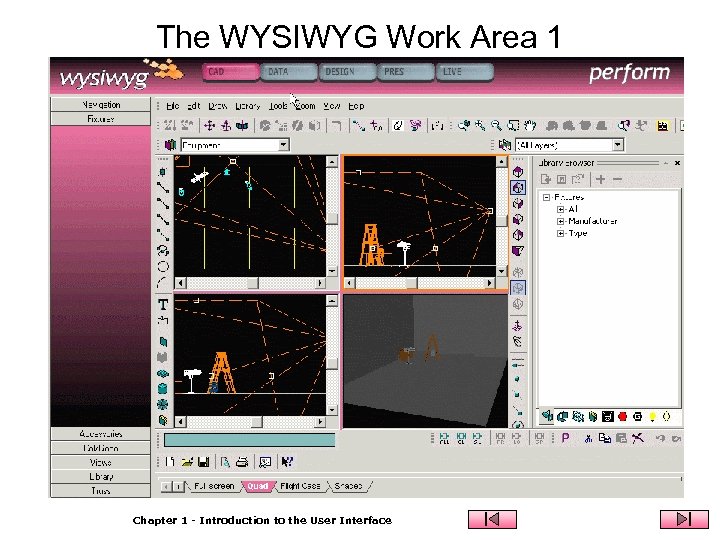Click the print icon
This screenshot has height=540, width=720.
point(242,462)
